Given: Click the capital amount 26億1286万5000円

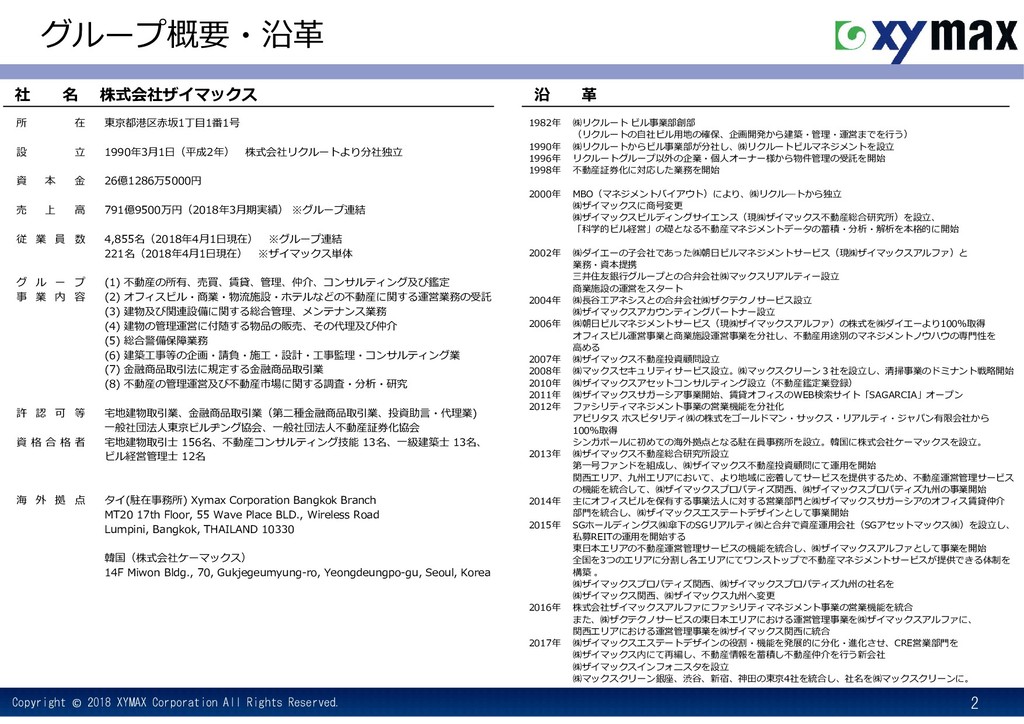Looking at the screenshot, I should coord(153,181).
